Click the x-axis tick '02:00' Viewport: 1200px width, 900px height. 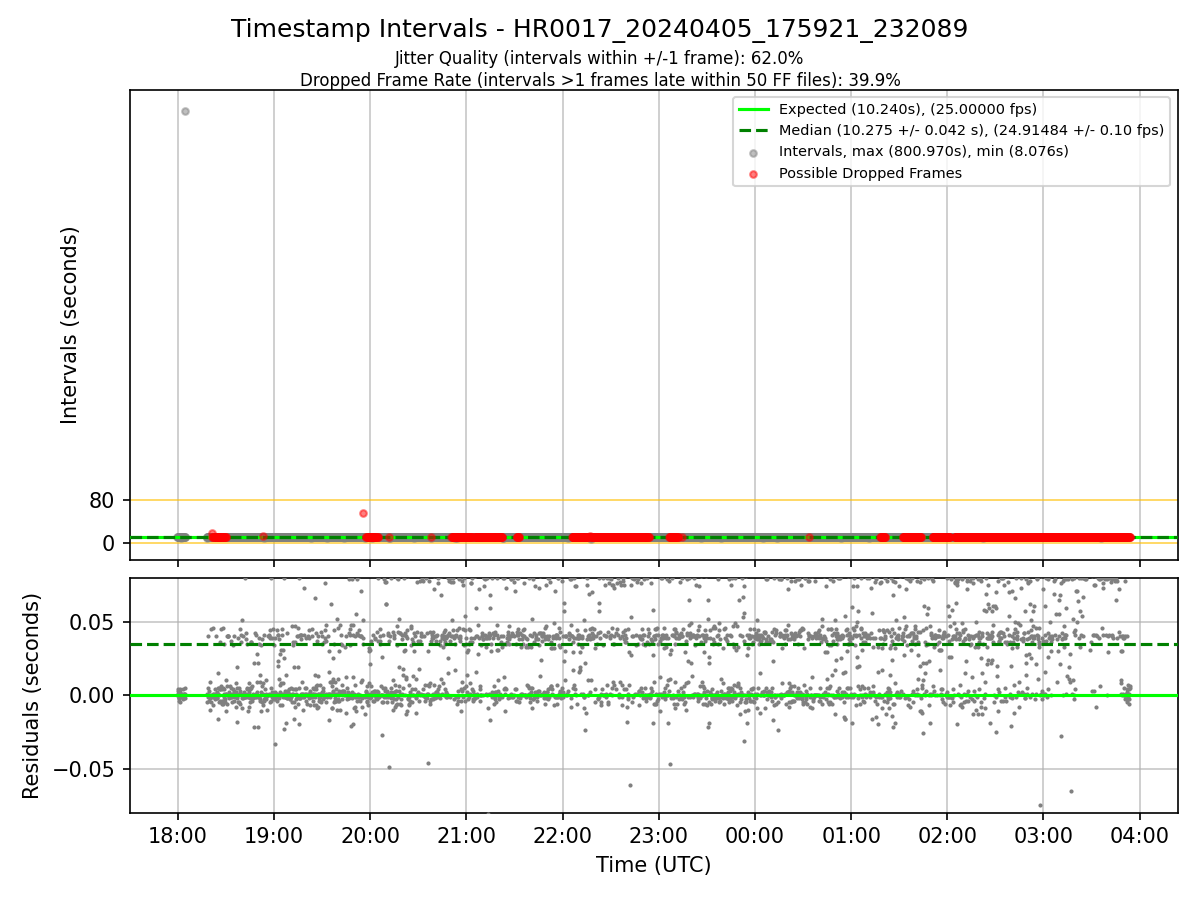tap(947, 835)
